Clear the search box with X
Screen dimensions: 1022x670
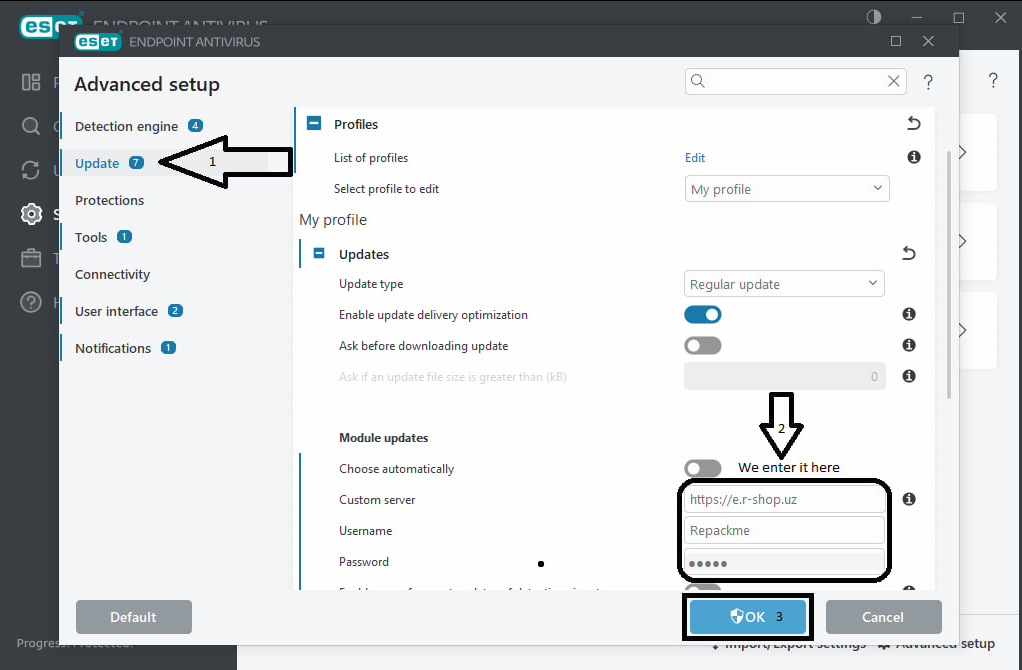(x=894, y=81)
